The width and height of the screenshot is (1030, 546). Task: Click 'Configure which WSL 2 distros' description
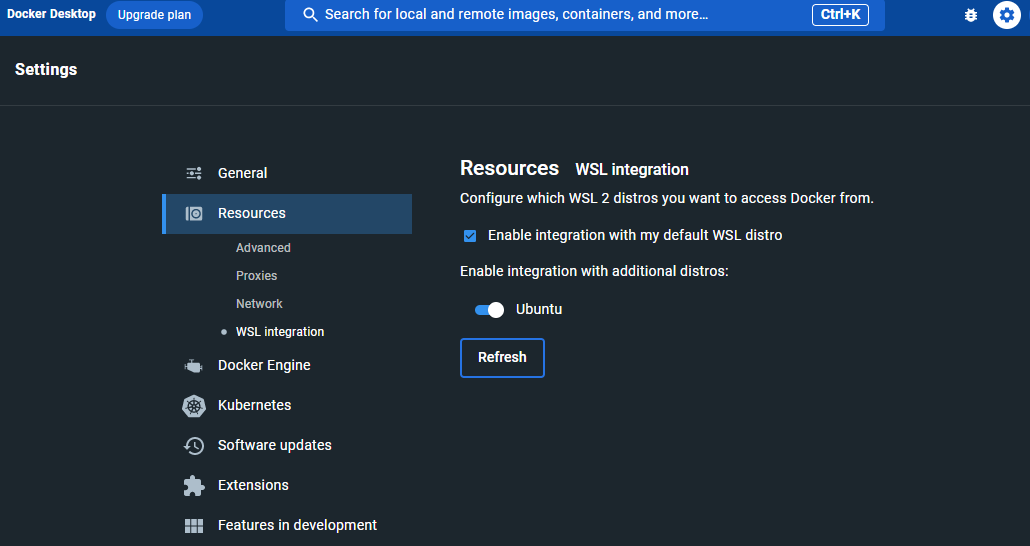click(667, 198)
